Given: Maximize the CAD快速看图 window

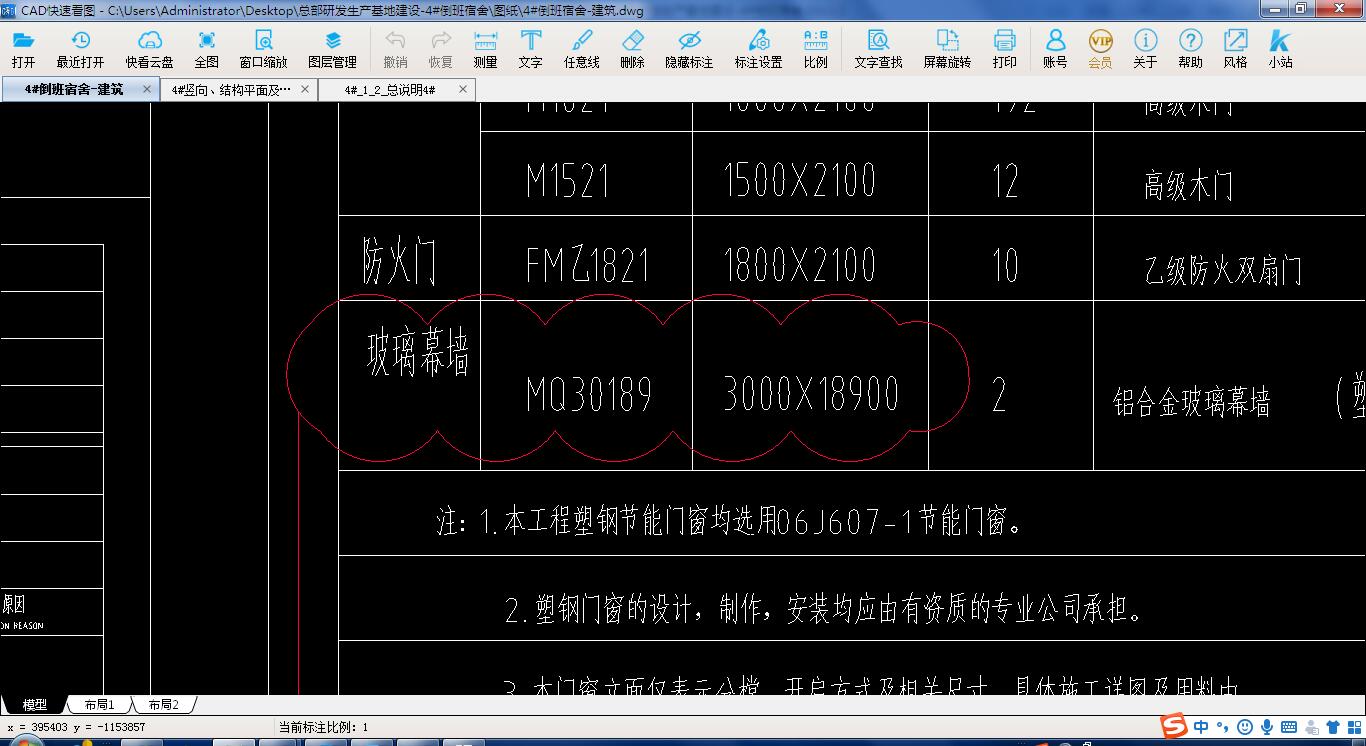Looking at the screenshot, I should tap(1300, 8).
